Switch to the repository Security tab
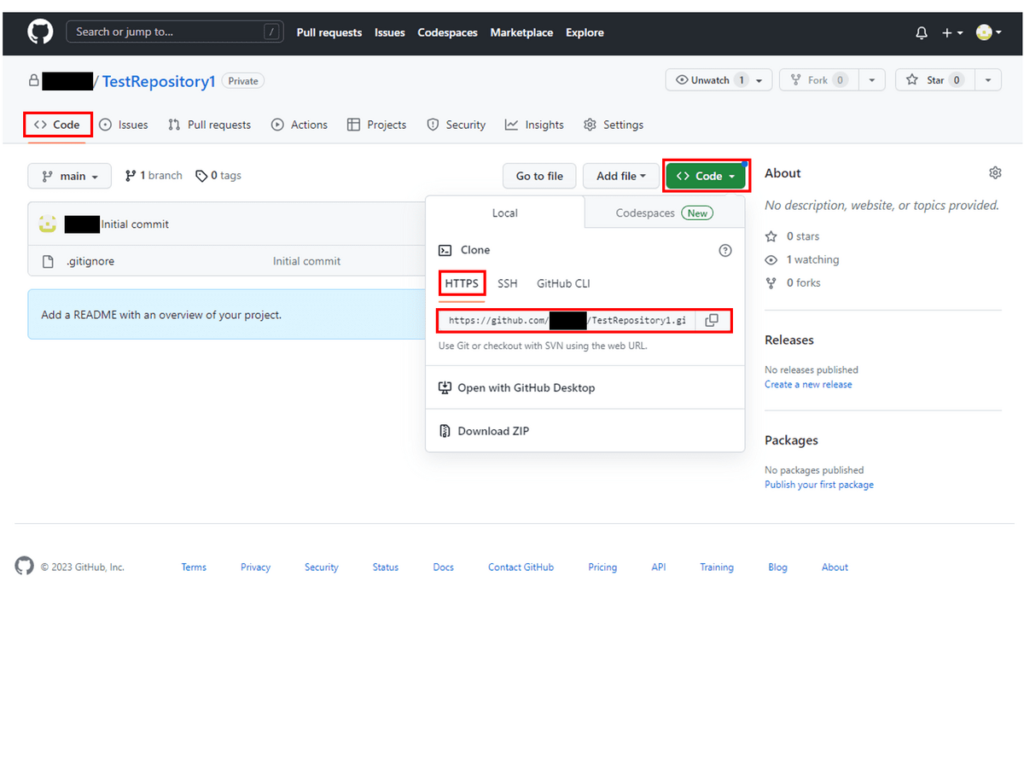Viewport: 1024px width, 768px height. 456,125
